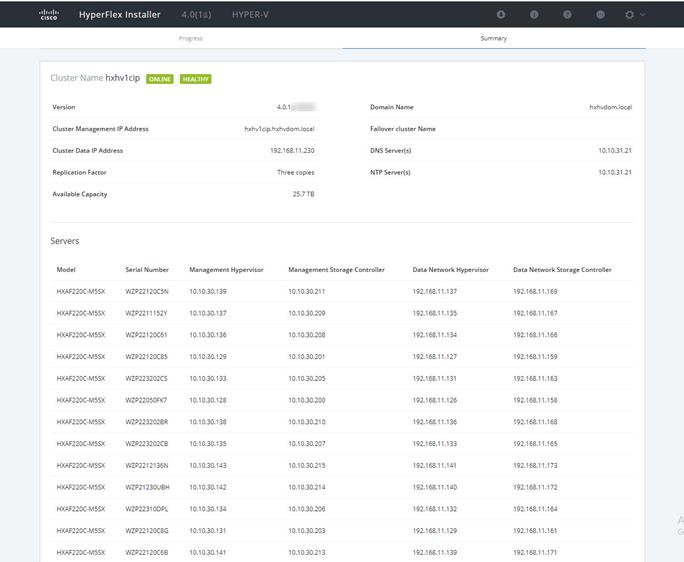
Task: Click management hypervisor IP 10.10.30.137
Action: [208, 313]
